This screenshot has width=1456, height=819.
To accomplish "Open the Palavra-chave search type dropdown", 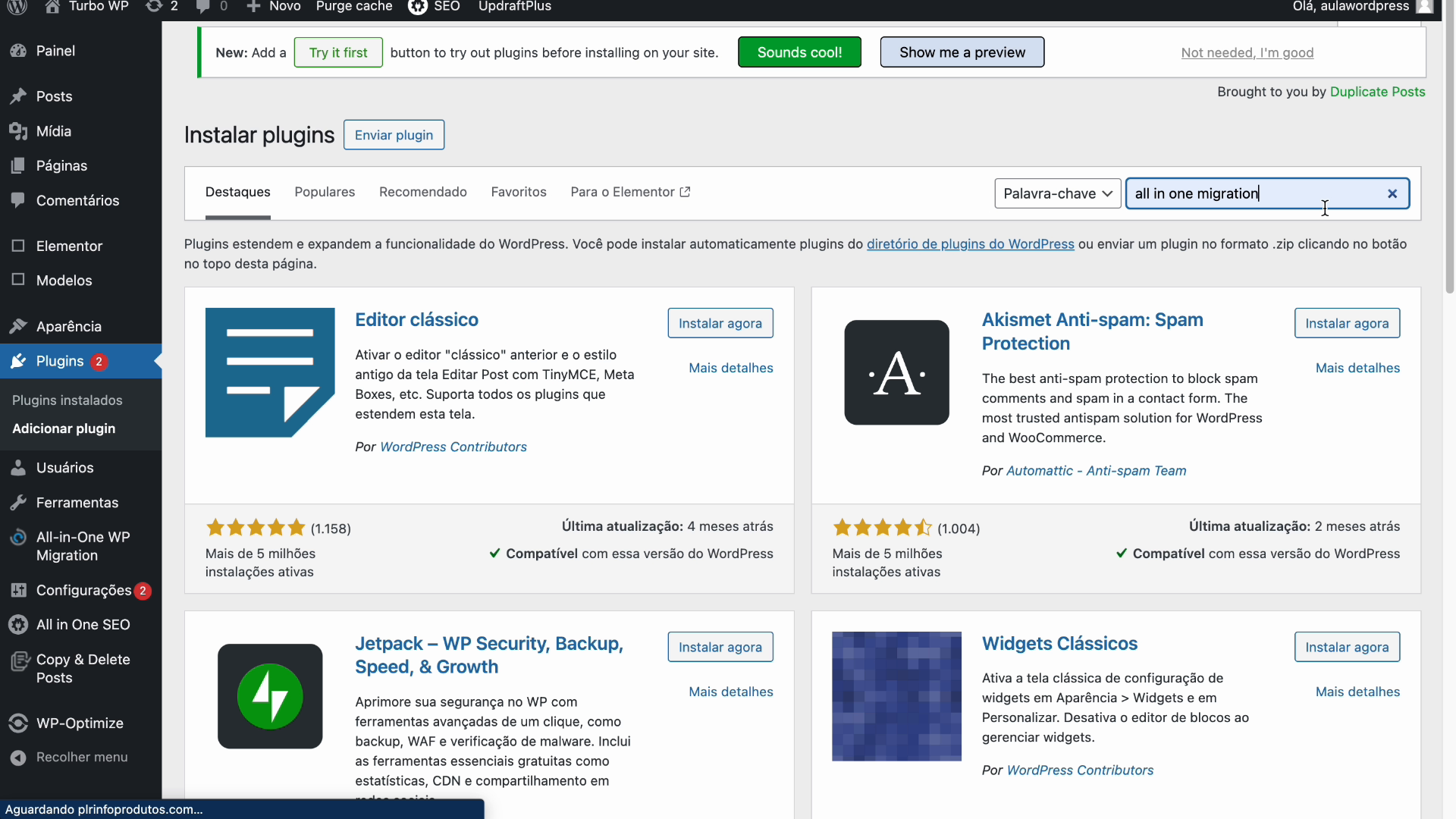I will (1057, 193).
